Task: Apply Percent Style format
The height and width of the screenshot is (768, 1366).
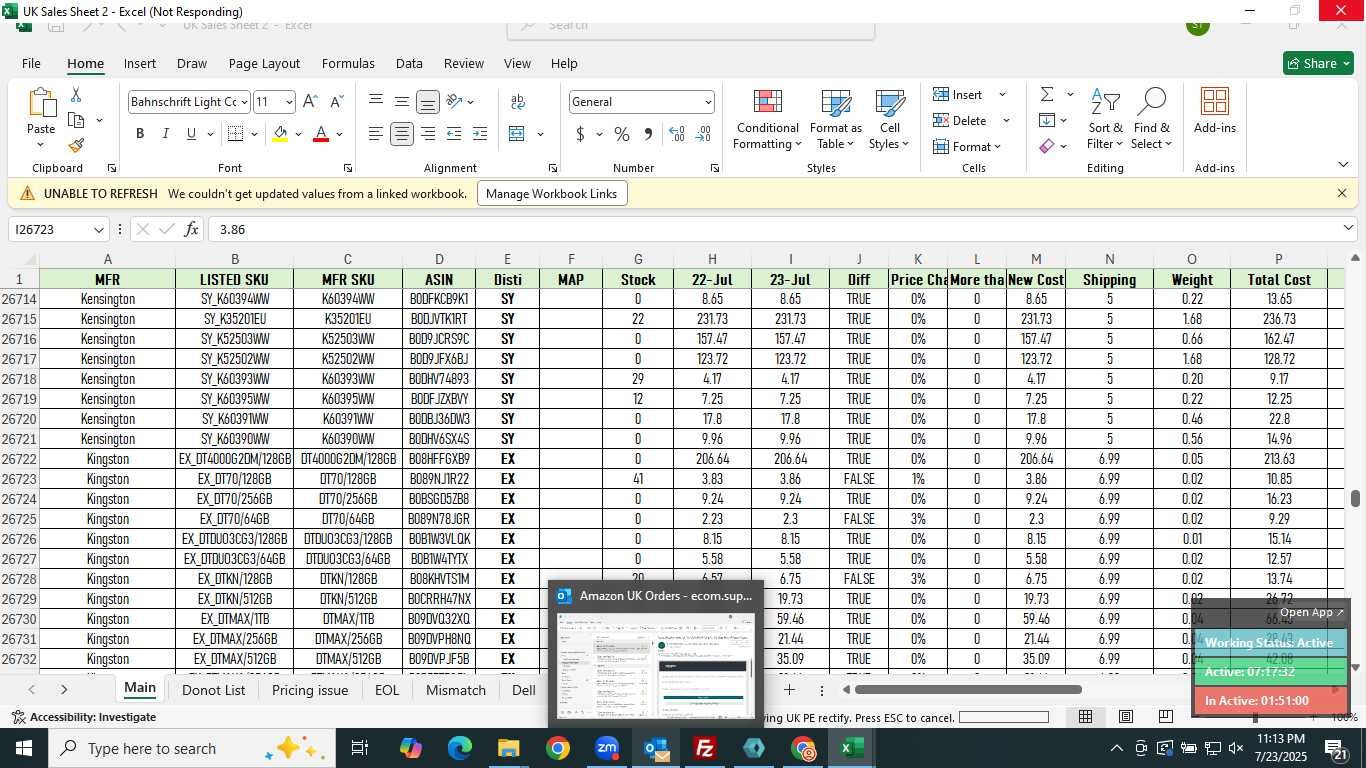Action: point(621,134)
